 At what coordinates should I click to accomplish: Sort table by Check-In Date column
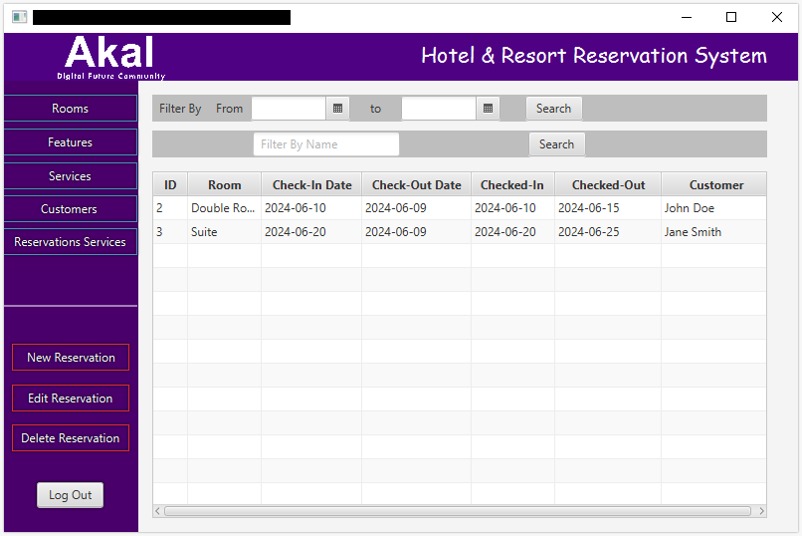click(x=311, y=185)
